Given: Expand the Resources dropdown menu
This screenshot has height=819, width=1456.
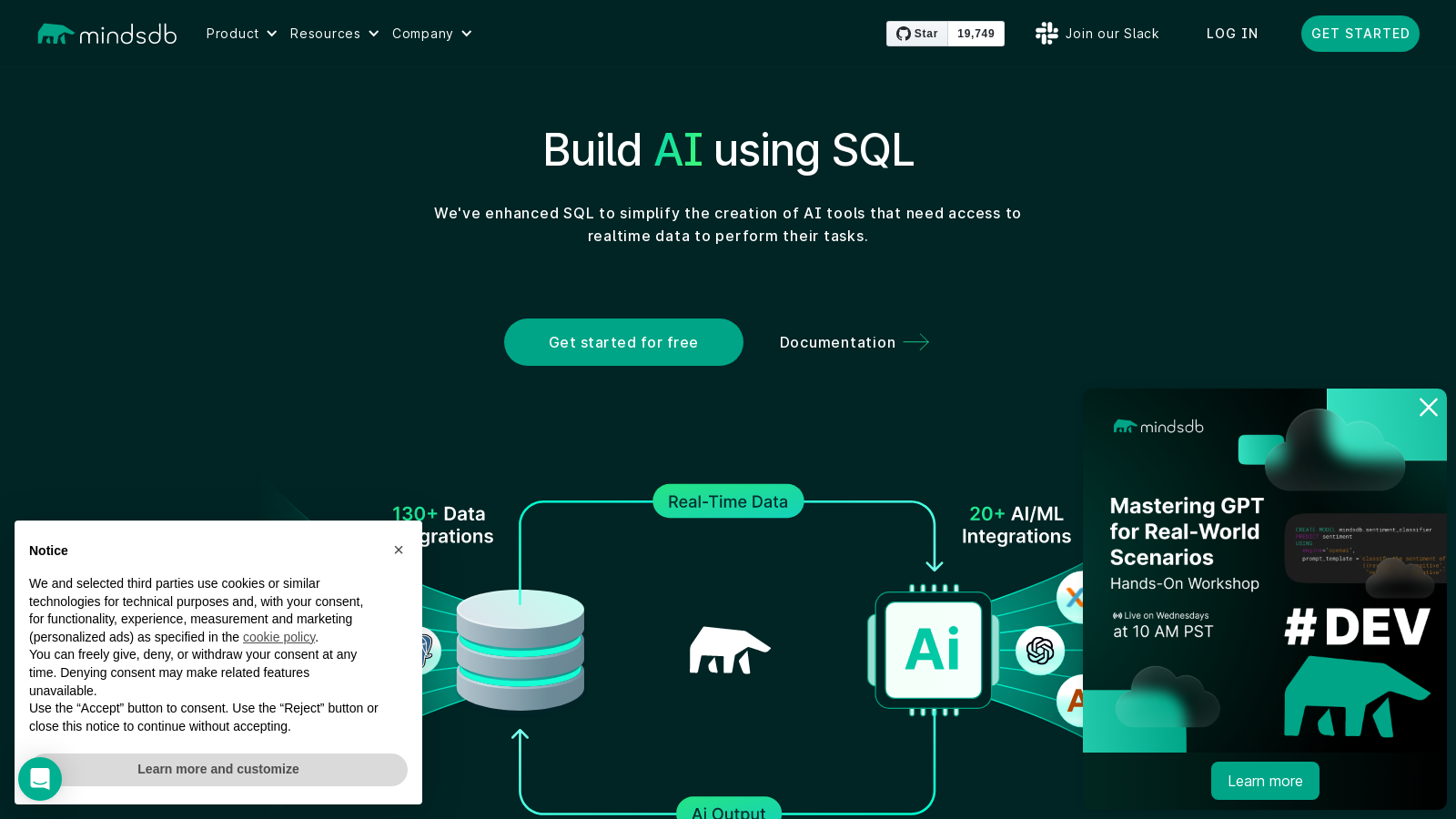Looking at the screenshot, I should [334, 34].
